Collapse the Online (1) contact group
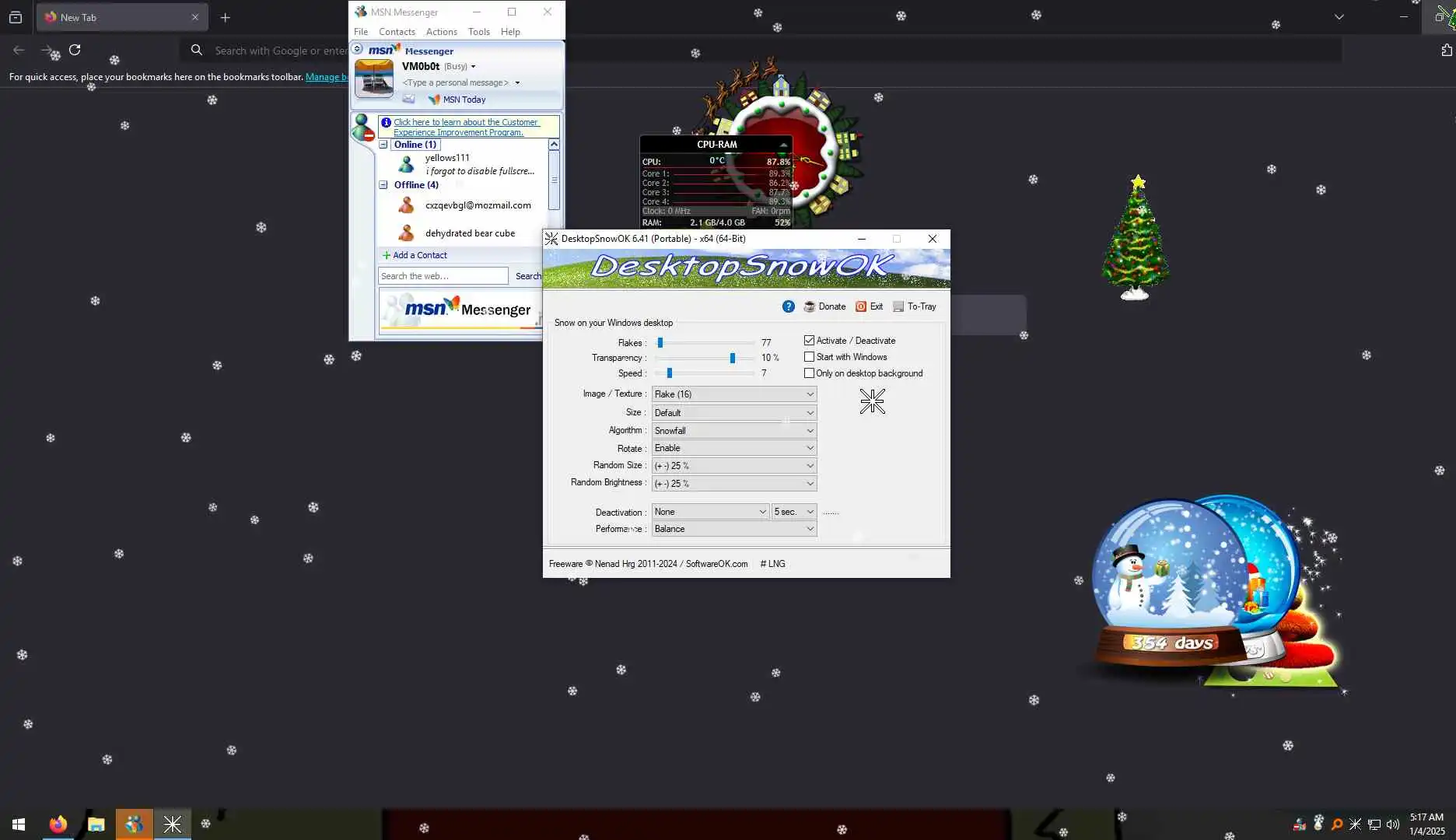Viewport: 1456px width, 840px height. 383,145
